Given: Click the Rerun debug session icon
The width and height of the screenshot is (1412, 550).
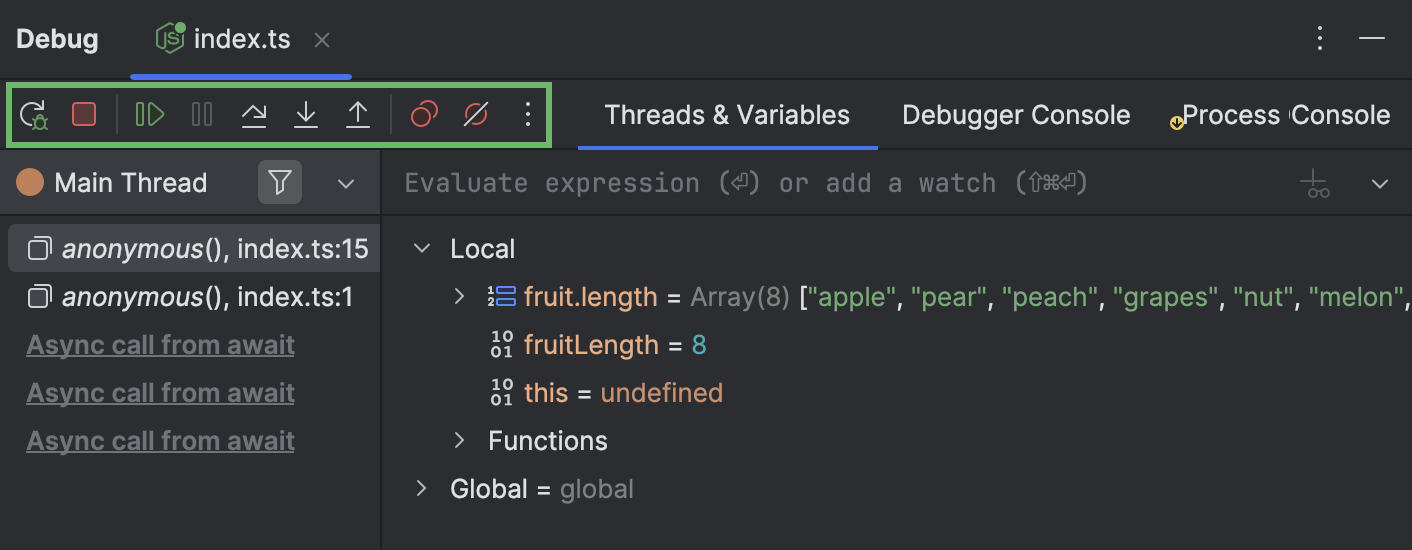Looking at the screenshot, I should coord(33,115).
